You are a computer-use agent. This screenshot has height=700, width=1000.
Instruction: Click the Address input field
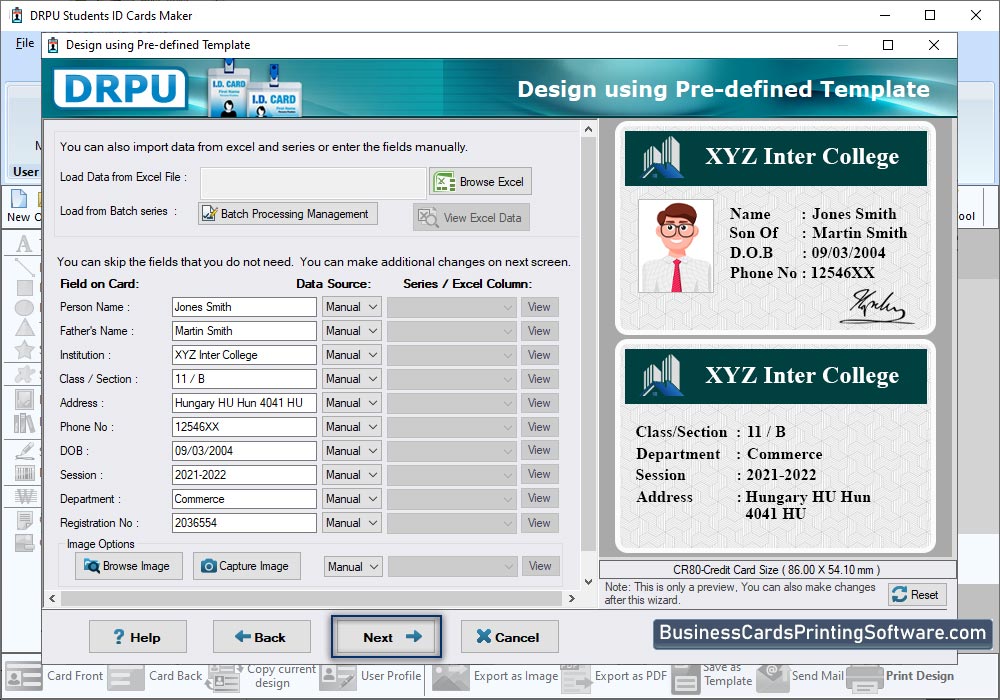(x=244, y=403)
